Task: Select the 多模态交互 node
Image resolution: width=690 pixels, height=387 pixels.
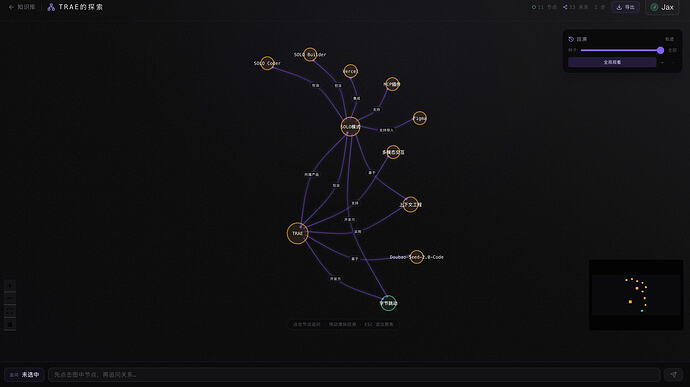Action: click(x=393, y=152)
